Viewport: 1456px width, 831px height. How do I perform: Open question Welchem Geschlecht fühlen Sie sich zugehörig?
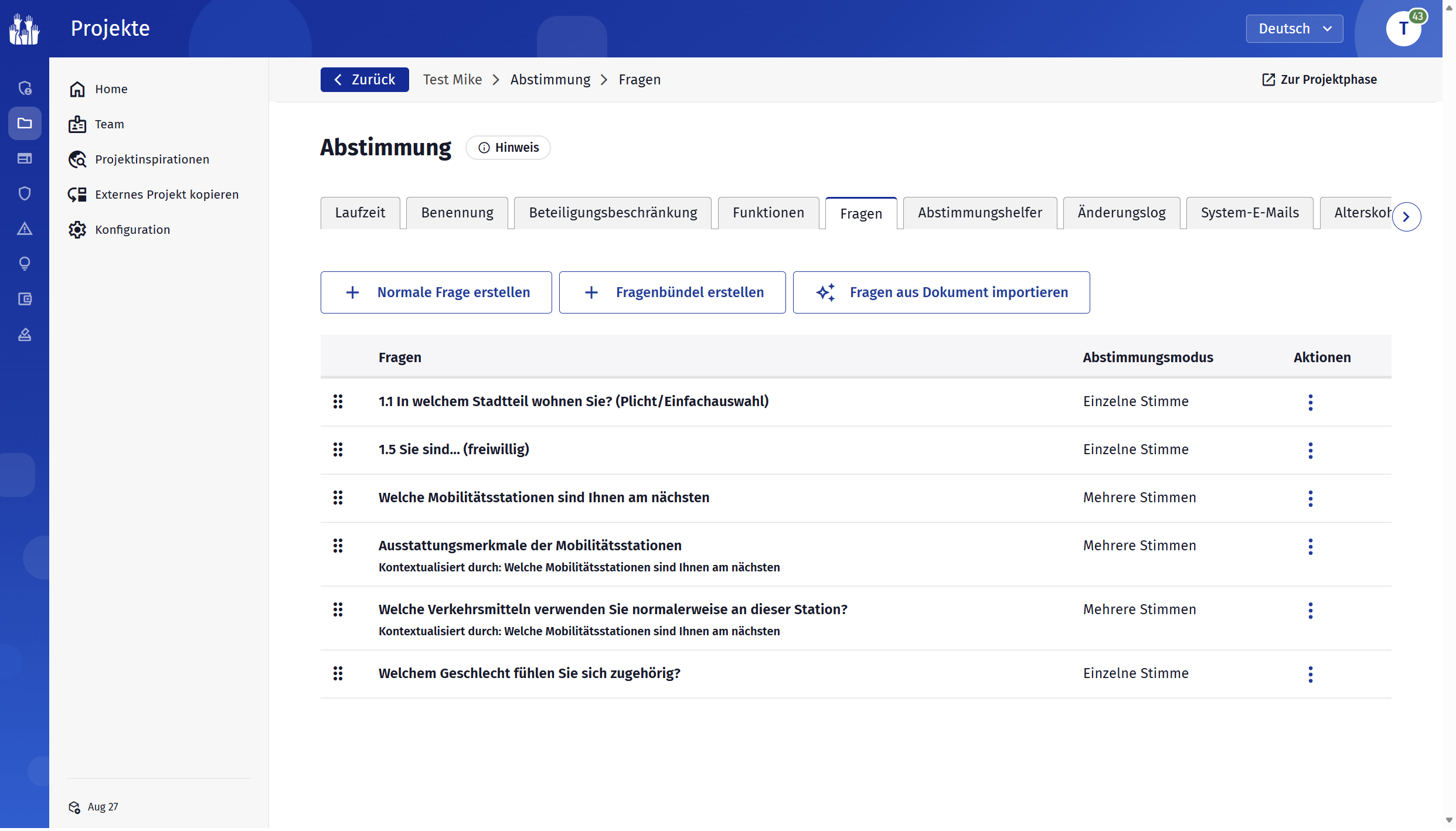coord(529,673)
